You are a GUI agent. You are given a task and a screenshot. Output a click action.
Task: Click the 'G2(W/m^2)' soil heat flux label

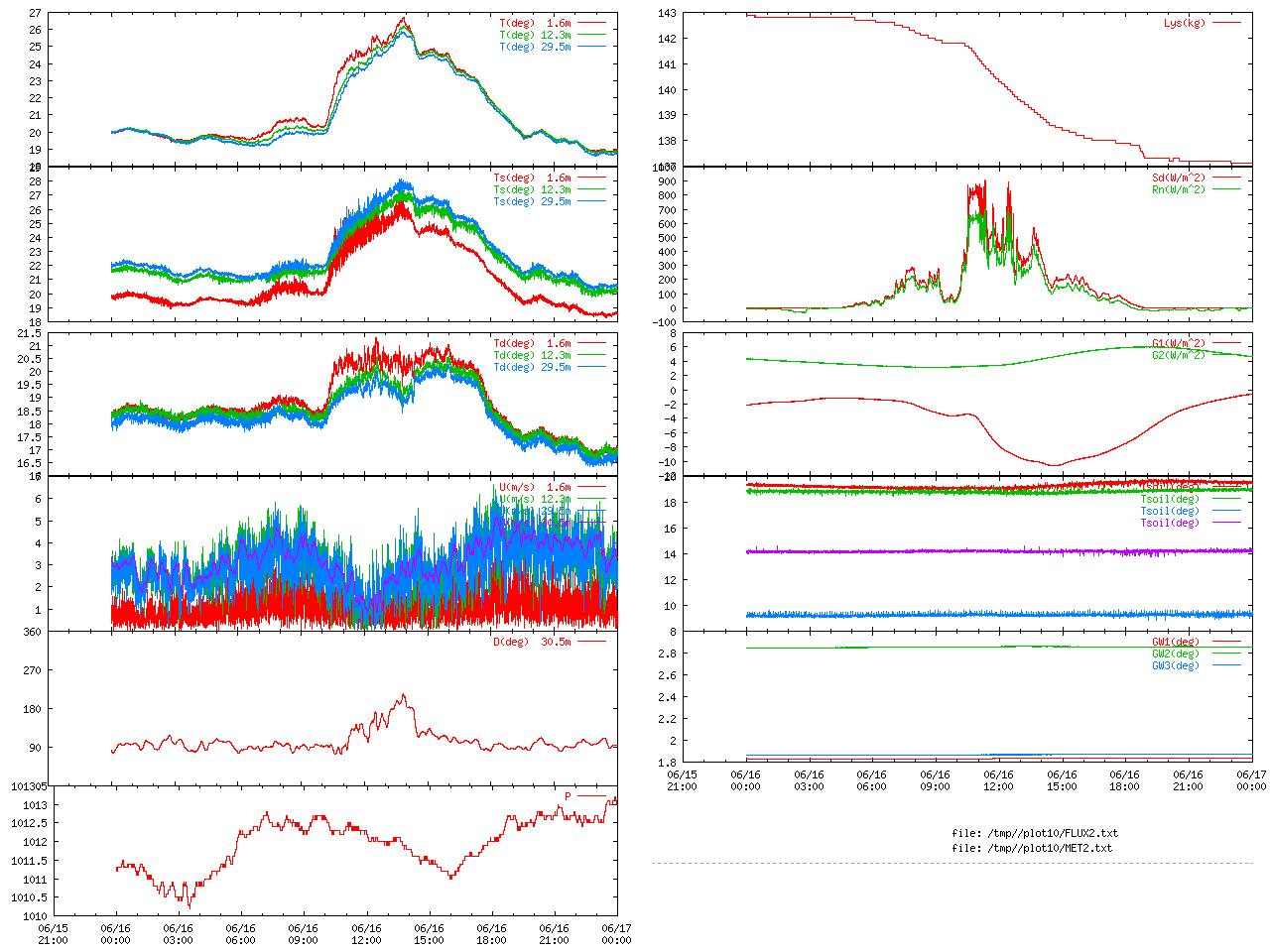coord(1179,355)
